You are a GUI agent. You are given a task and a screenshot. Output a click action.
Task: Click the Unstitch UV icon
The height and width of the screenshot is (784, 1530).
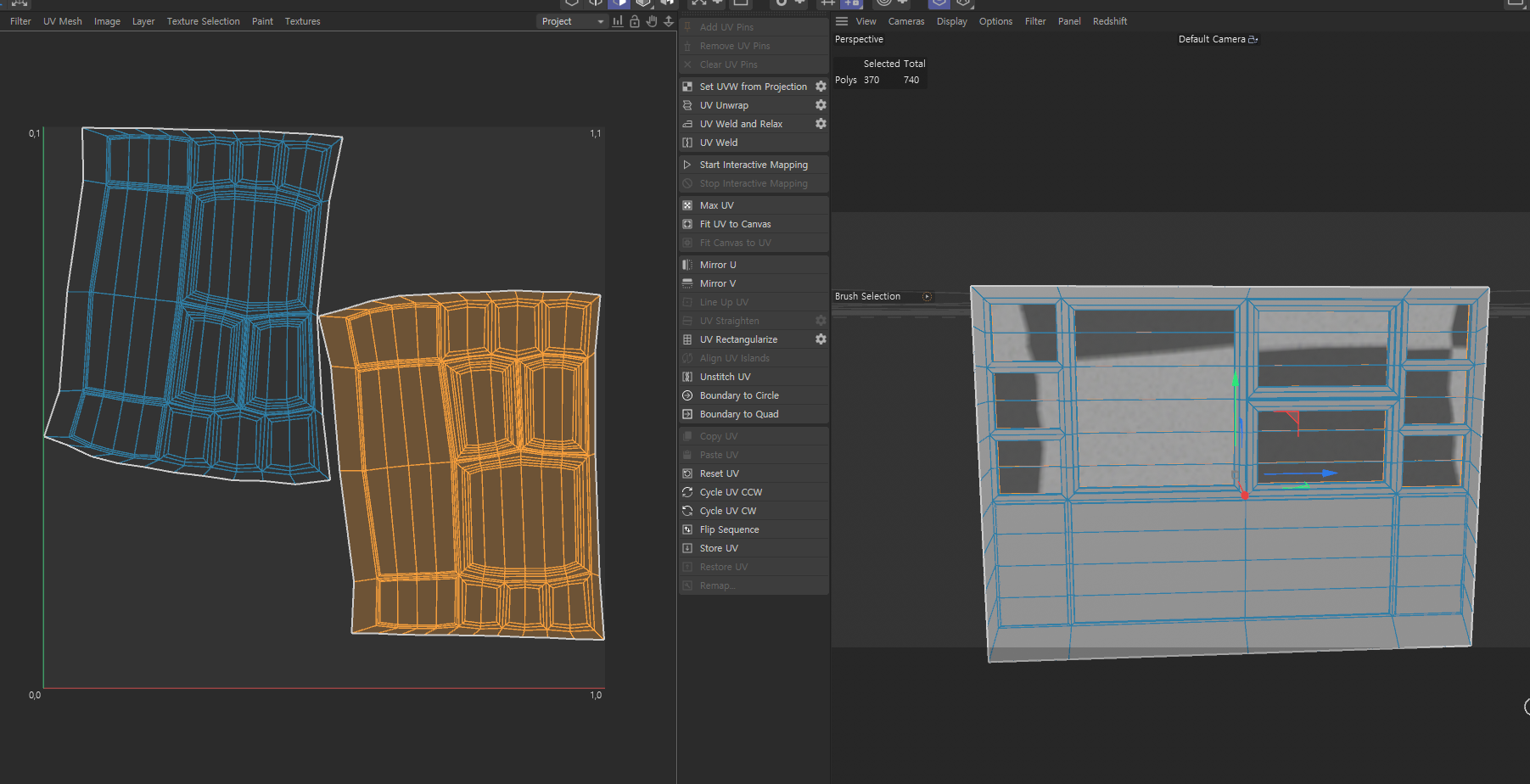pyautogui.click(x=687, y=377)
